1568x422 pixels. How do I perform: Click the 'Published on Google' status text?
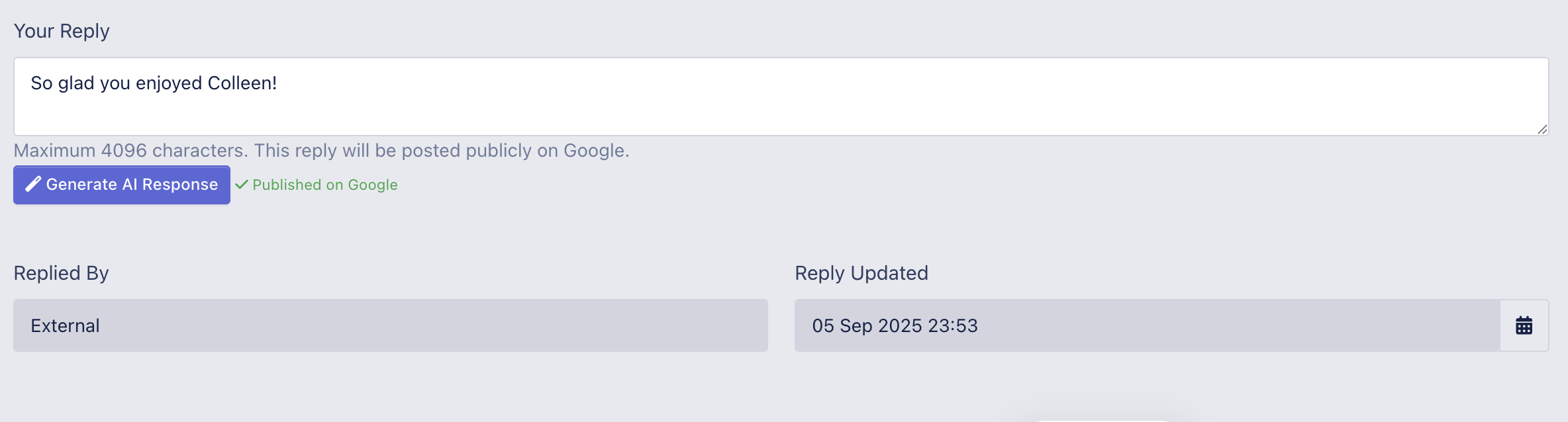click(x=324, y=185)
